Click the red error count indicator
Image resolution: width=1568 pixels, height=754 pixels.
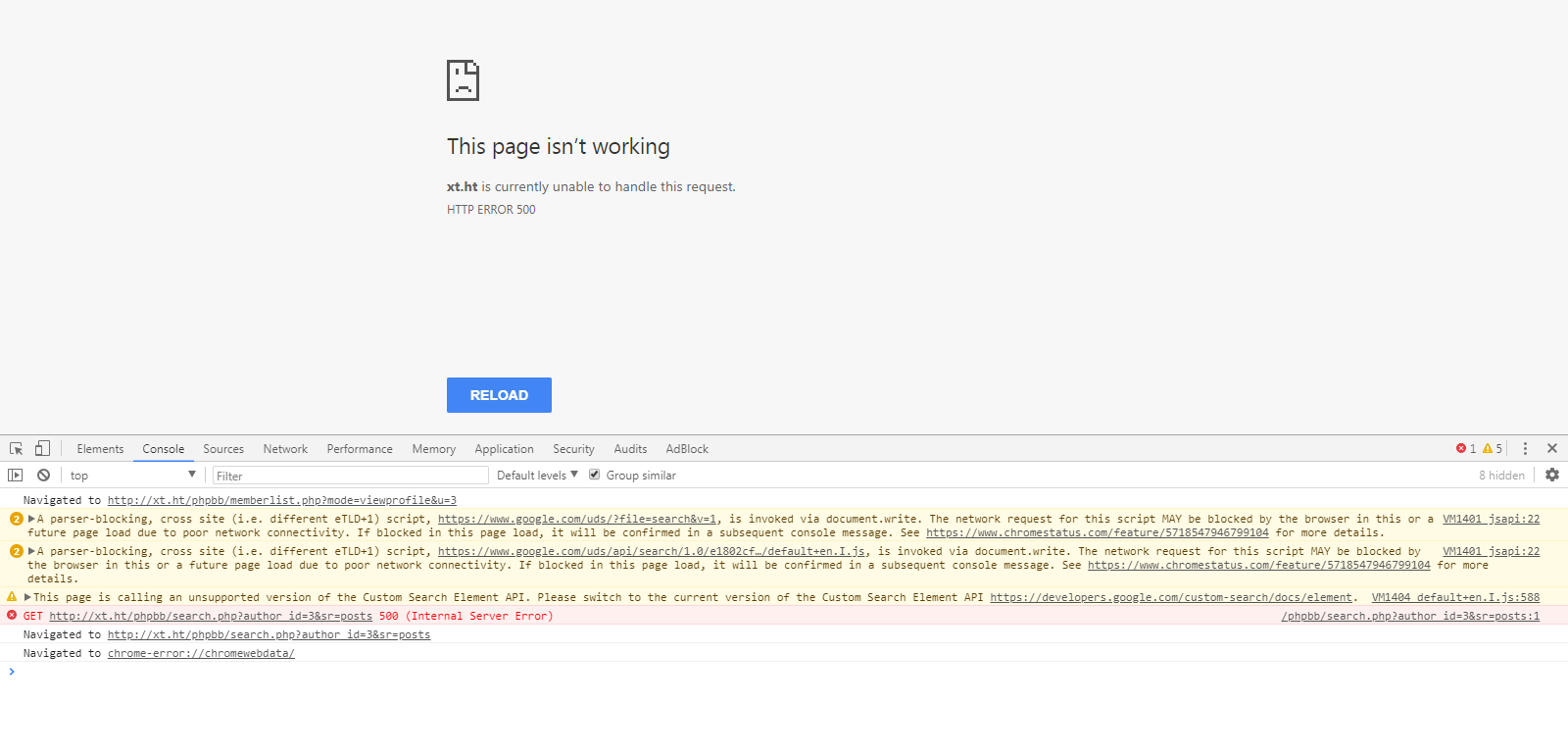point(1466,448)
